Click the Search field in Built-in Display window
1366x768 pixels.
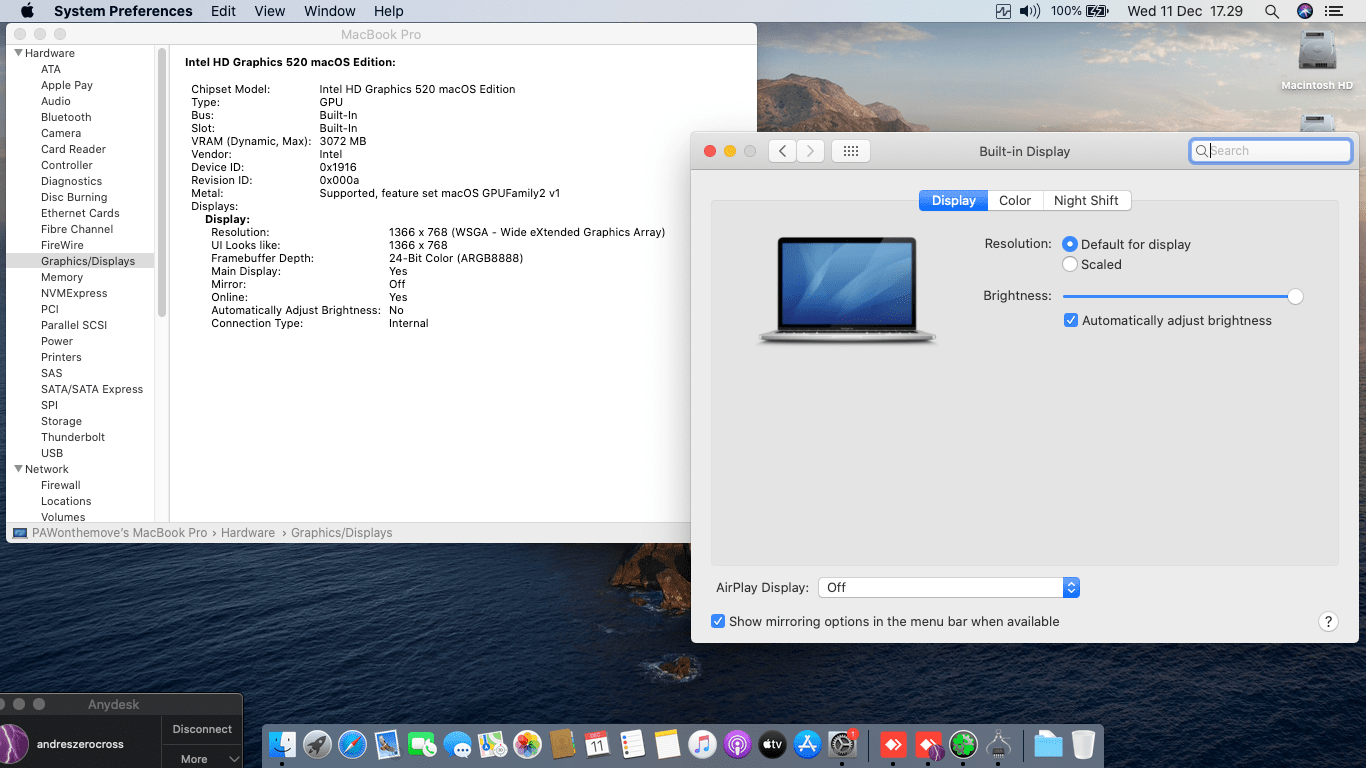[x=1270, y=150]
